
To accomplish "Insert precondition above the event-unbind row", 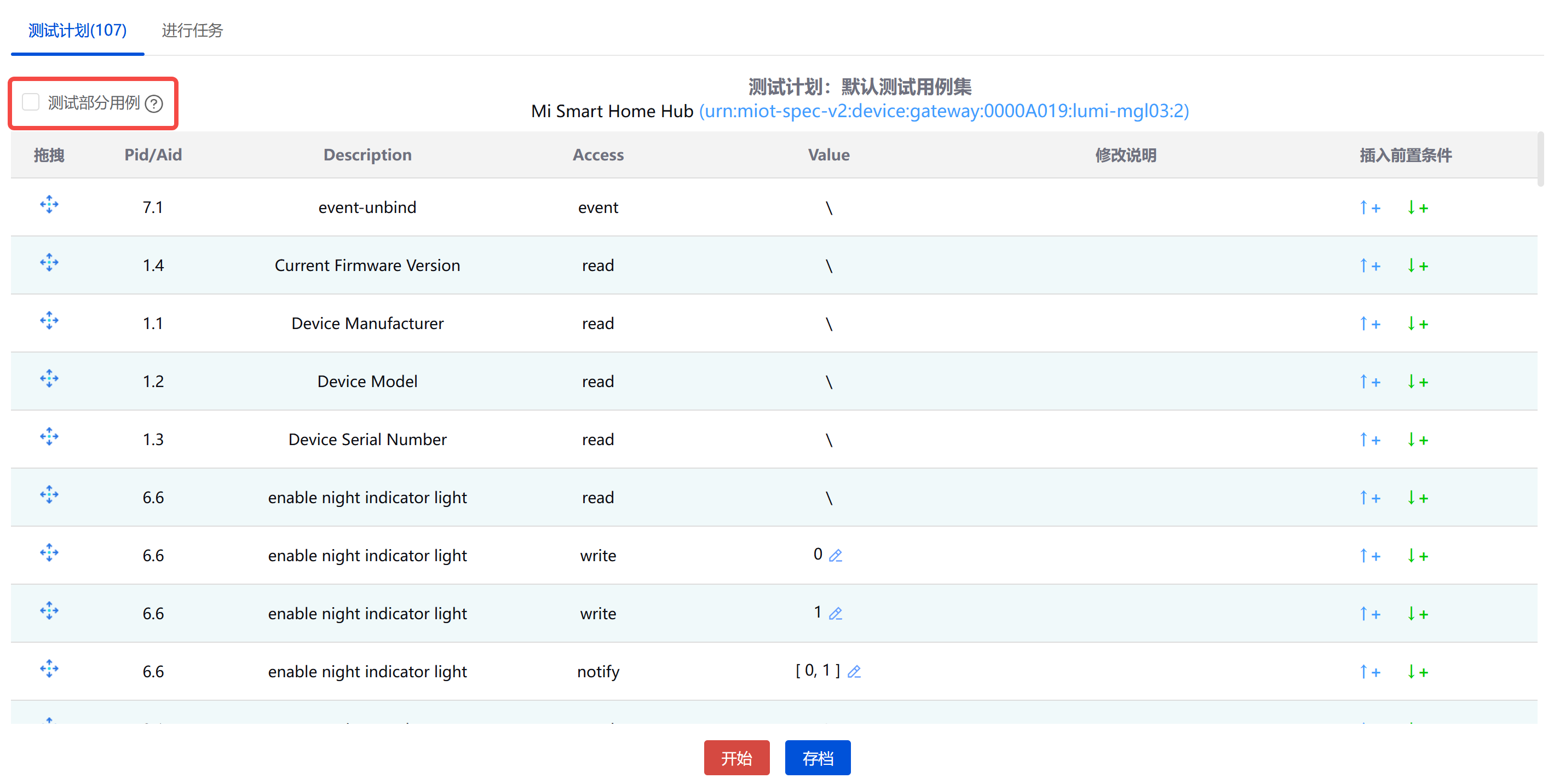I will [1369, 207].
